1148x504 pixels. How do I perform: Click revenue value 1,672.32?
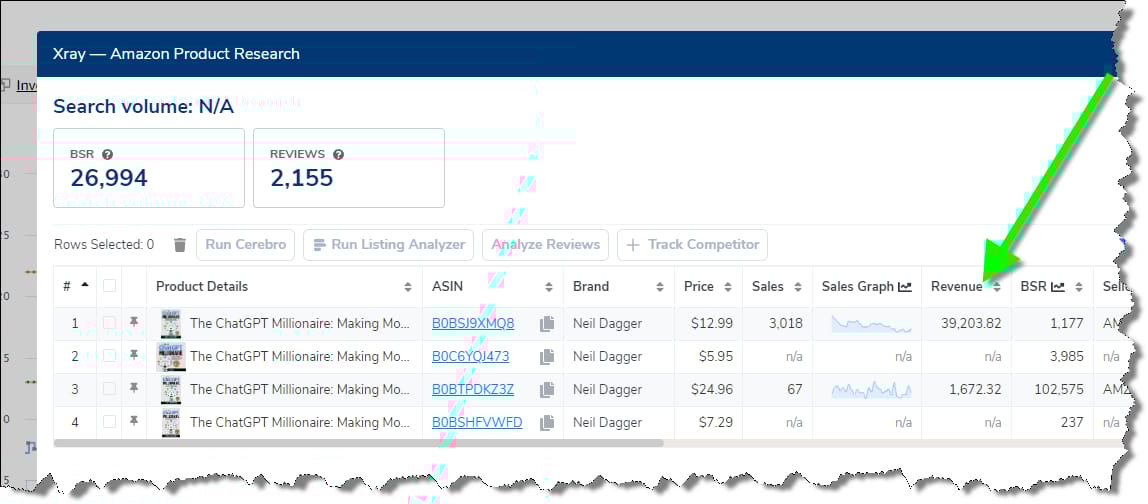[x=975, y=390]
